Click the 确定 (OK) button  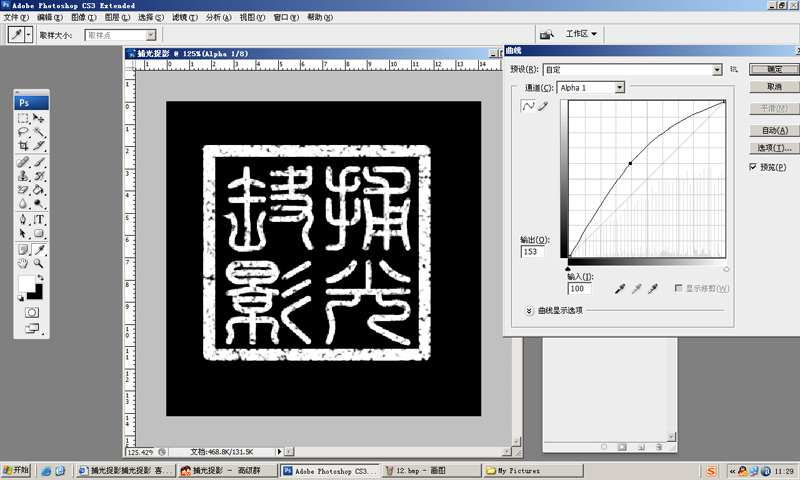[x=773, y=70]
